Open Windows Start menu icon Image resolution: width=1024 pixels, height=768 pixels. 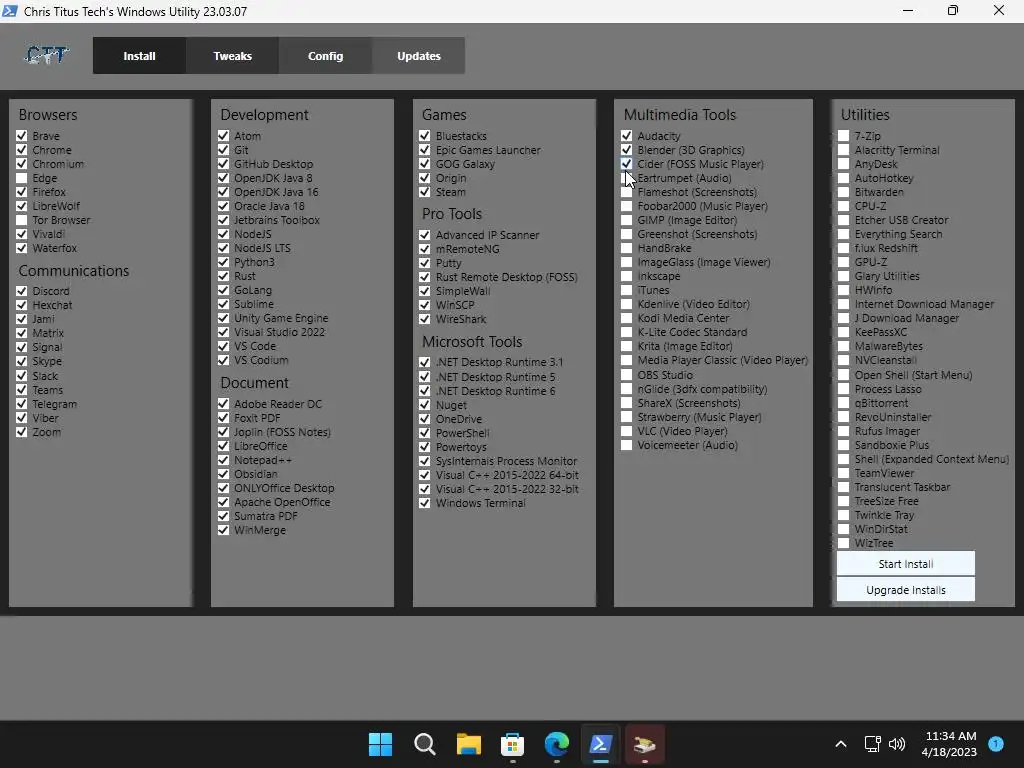(380, 744)
